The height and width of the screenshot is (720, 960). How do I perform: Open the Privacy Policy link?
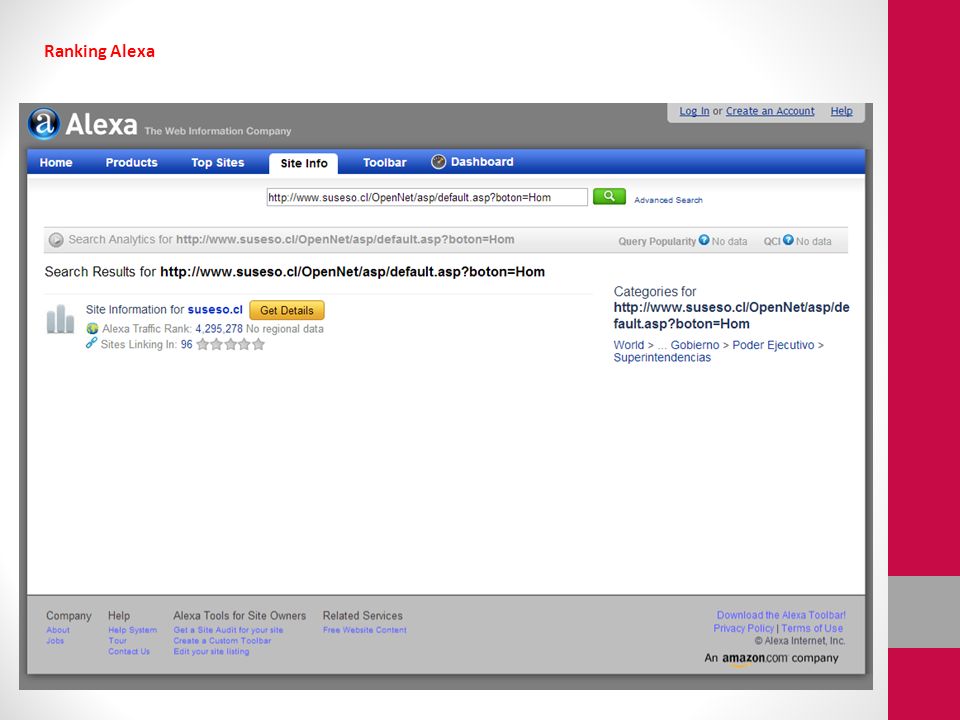point(743,628)
